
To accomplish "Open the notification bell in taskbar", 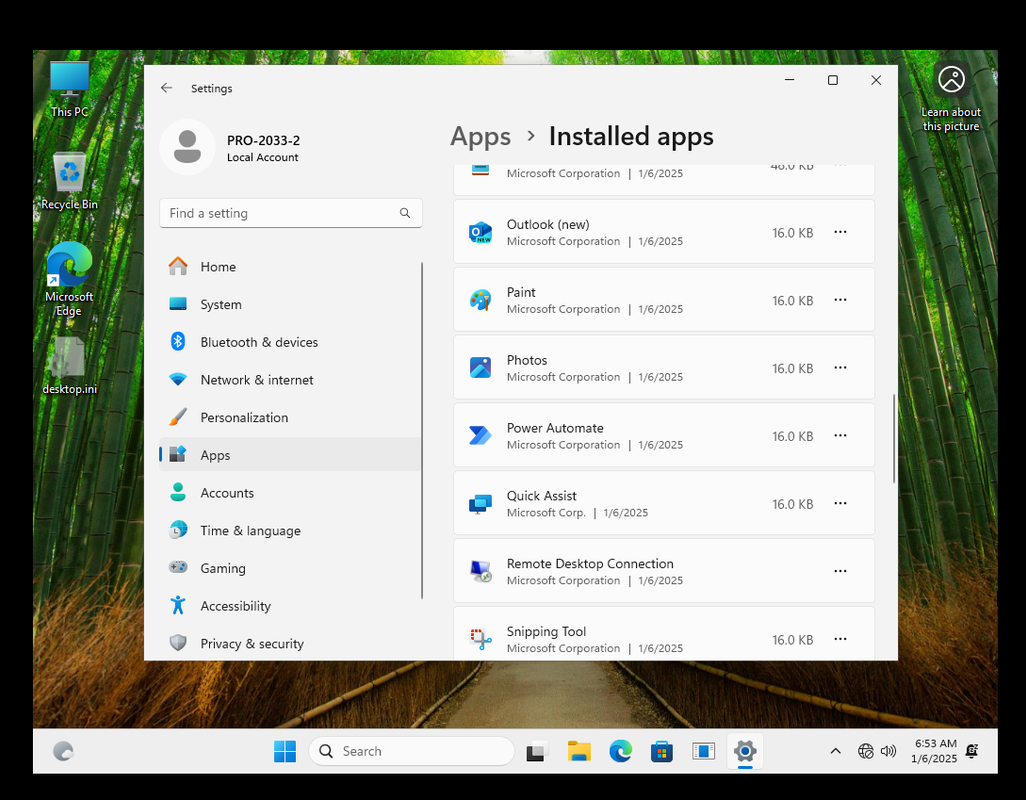I will pyautogui.click(x=972, y=752).
